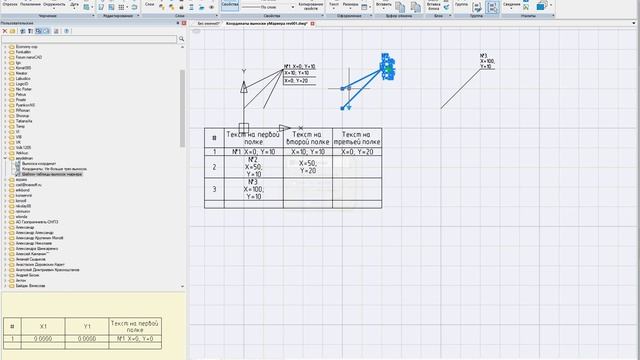Click the copy icon in Буфер обмена group
This screenshot has height=360, width=640.
coord(400,7)
